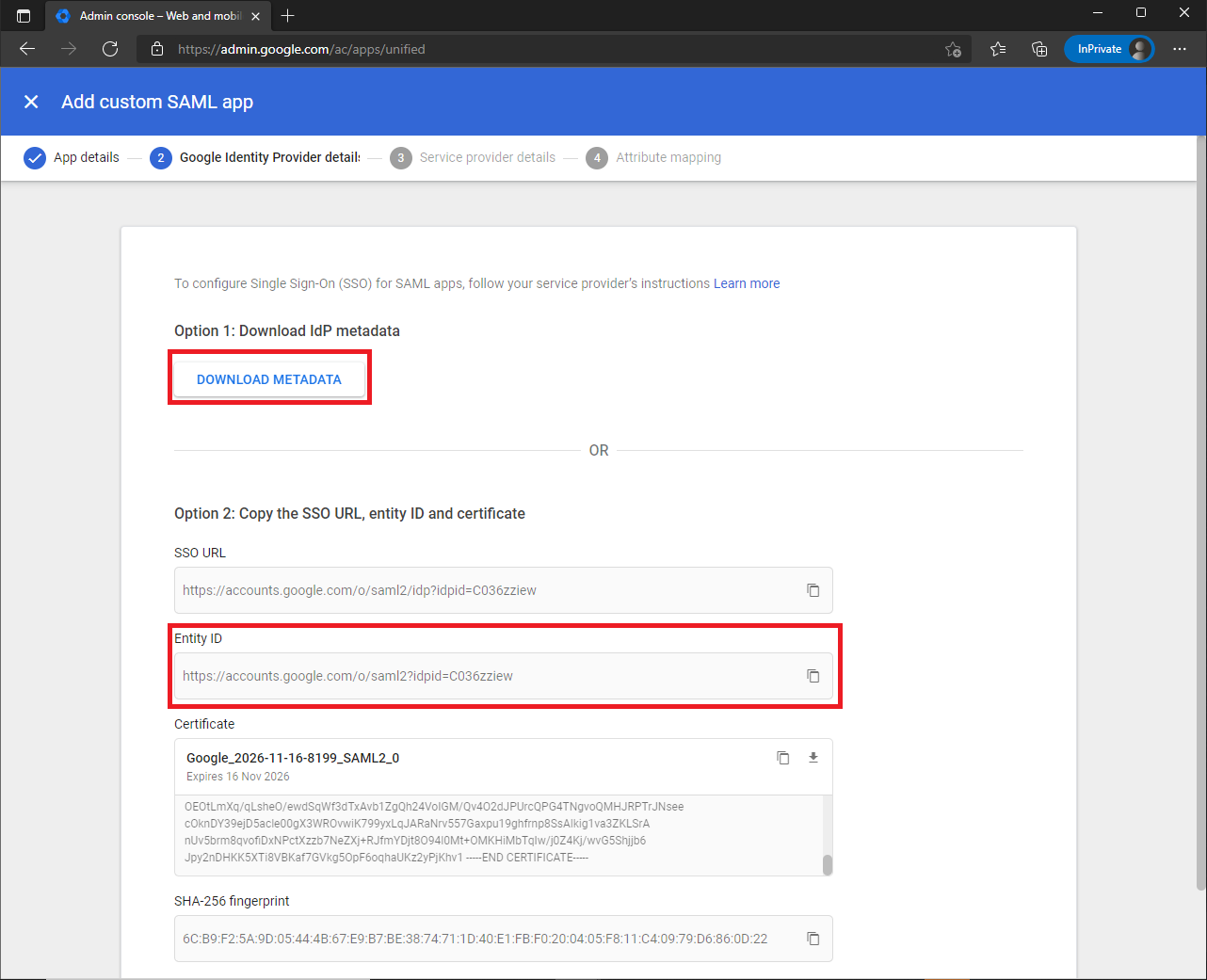
Task: Open the Learn more link
Action: [747, 283]
